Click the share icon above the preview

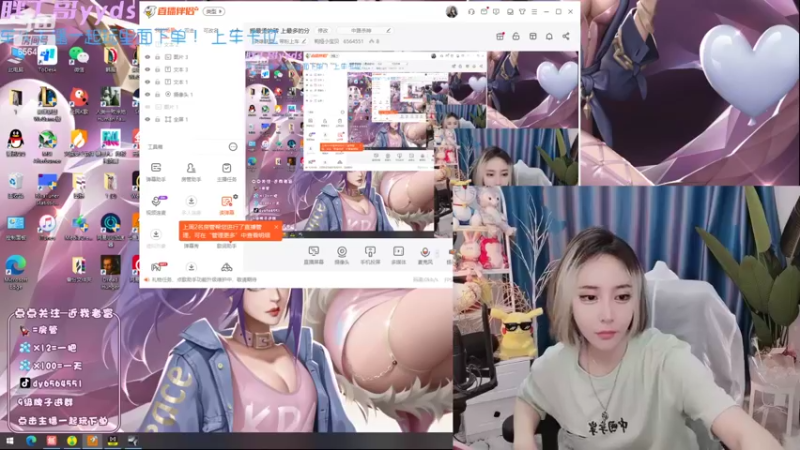click(x=566, y=36)
